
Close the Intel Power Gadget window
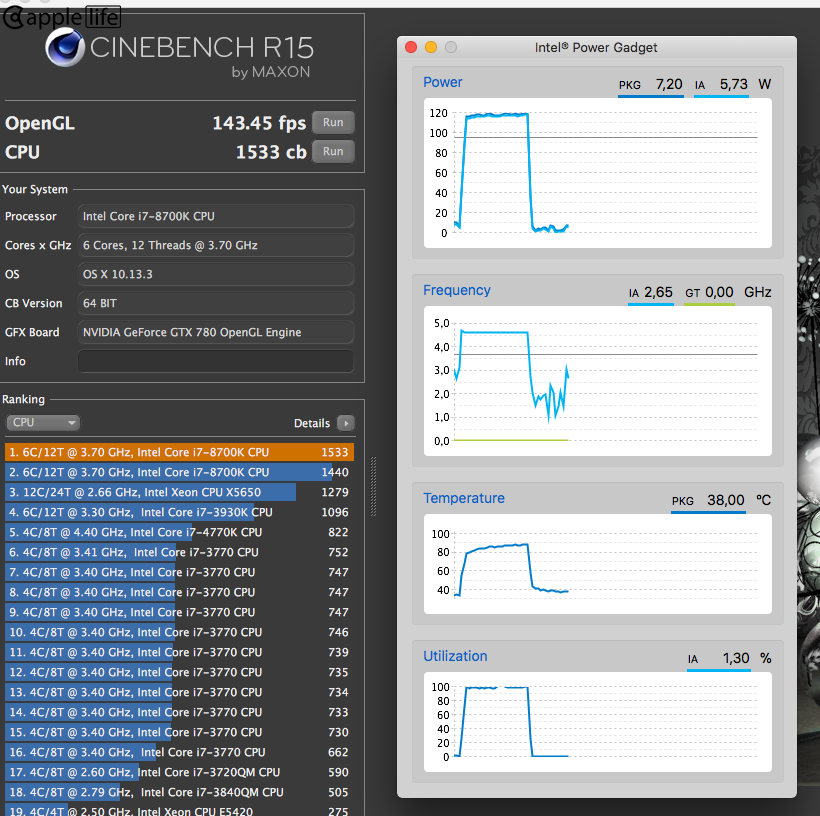point(411,48)
